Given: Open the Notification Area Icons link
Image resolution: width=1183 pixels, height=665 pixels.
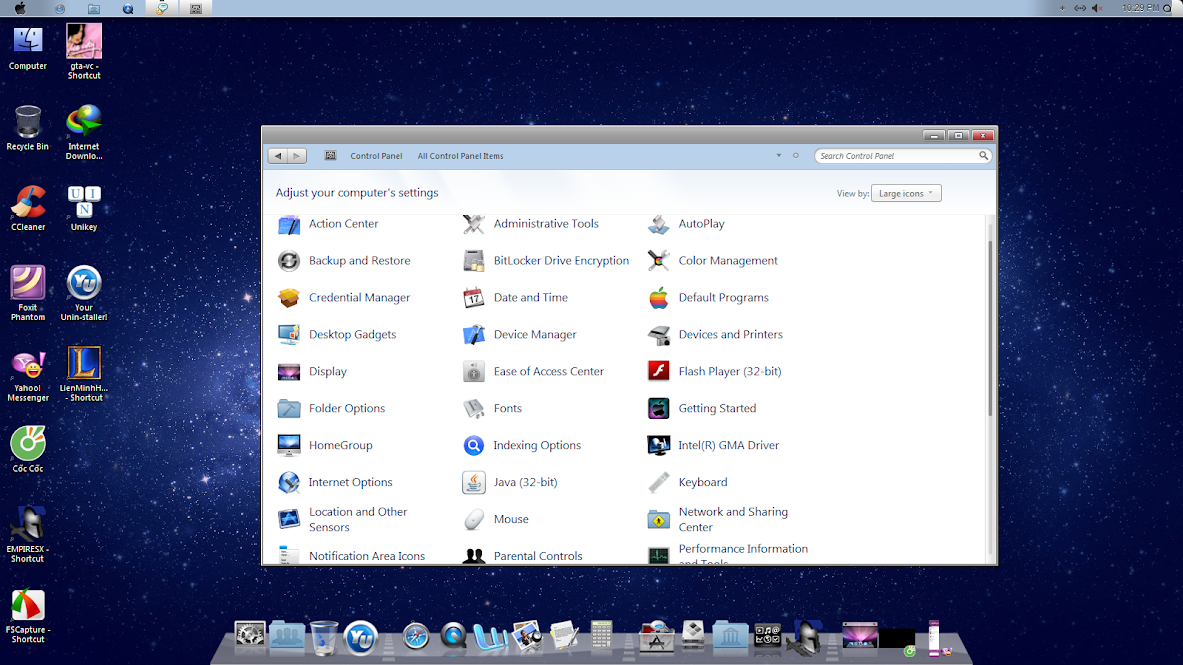Looking at the screenshot, I should pyautogui.click(x=367, y=556).
